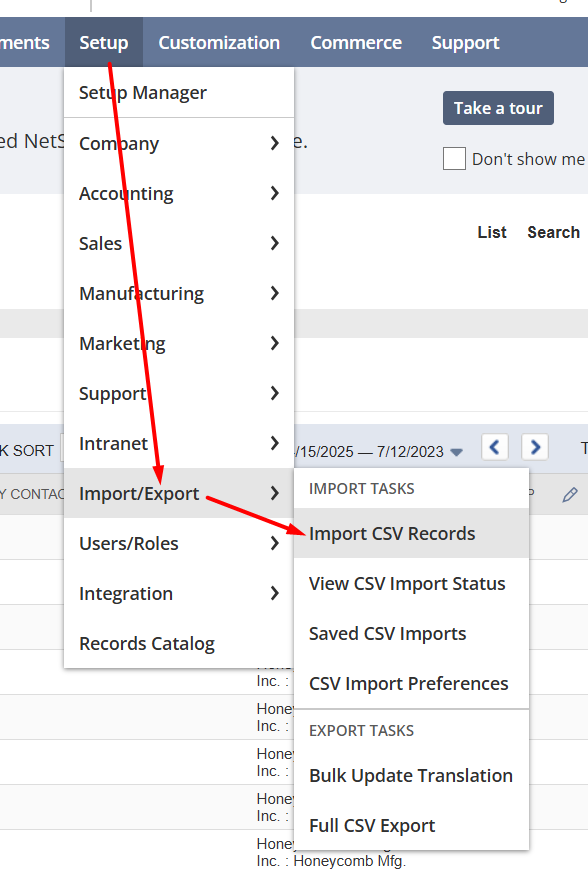Open the Search link
The image size is (588, 871).
click(553, 232)
